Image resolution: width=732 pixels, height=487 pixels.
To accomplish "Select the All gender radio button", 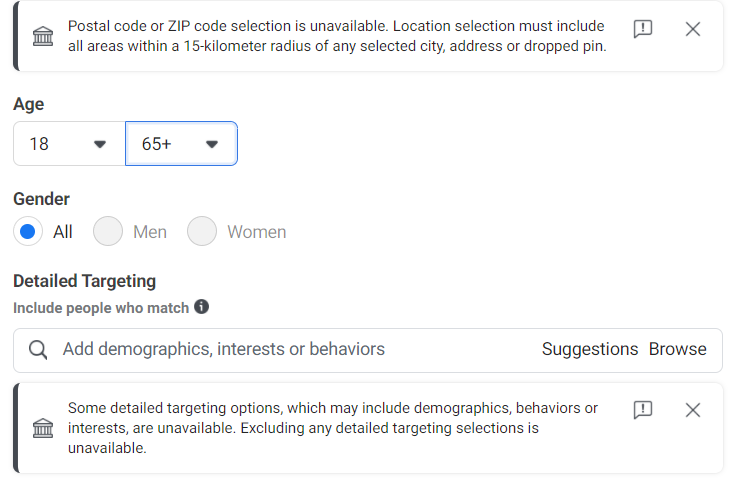I will 29,232.
